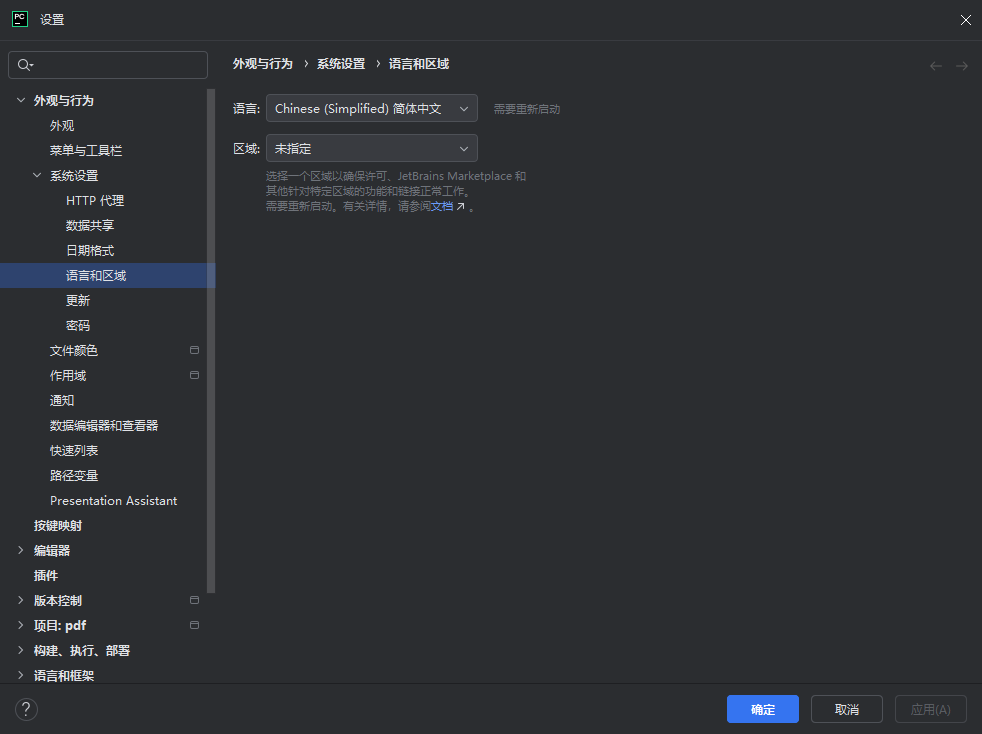982x734 pixels.
Task: Select 外观 in the settings tree
Action: click(62, 125)
